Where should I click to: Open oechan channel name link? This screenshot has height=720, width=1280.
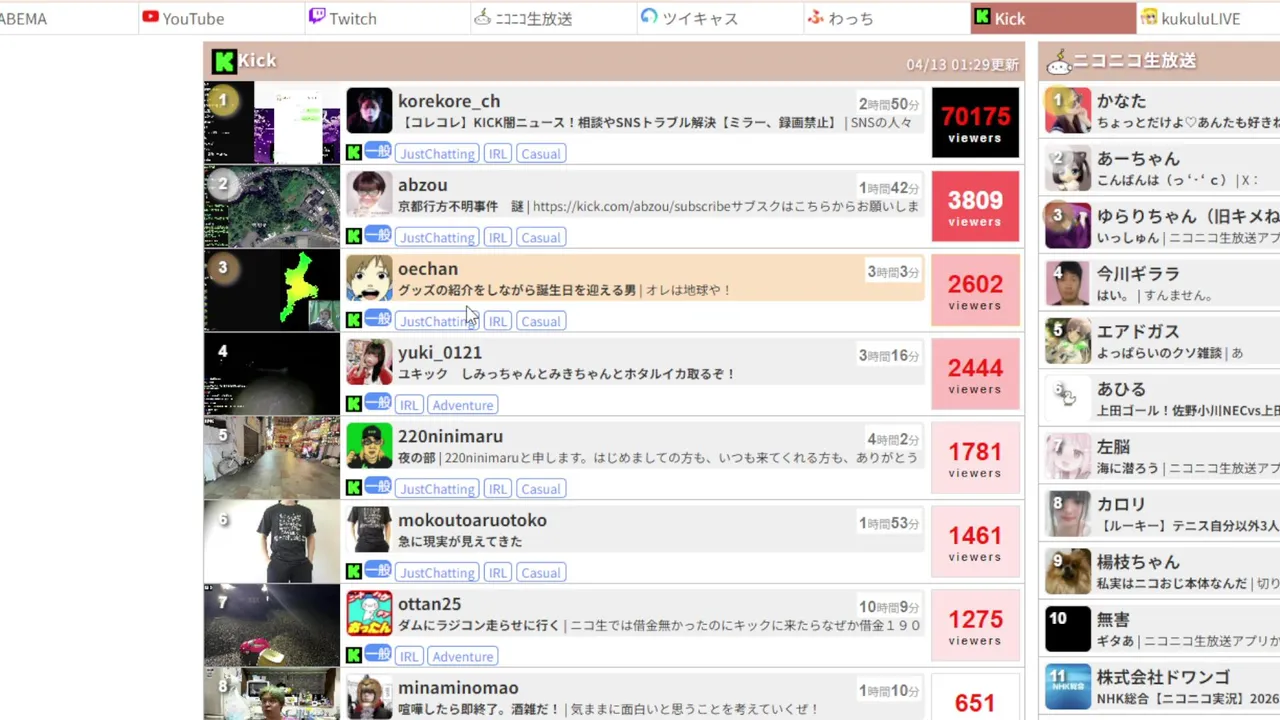tap(428, 269)
